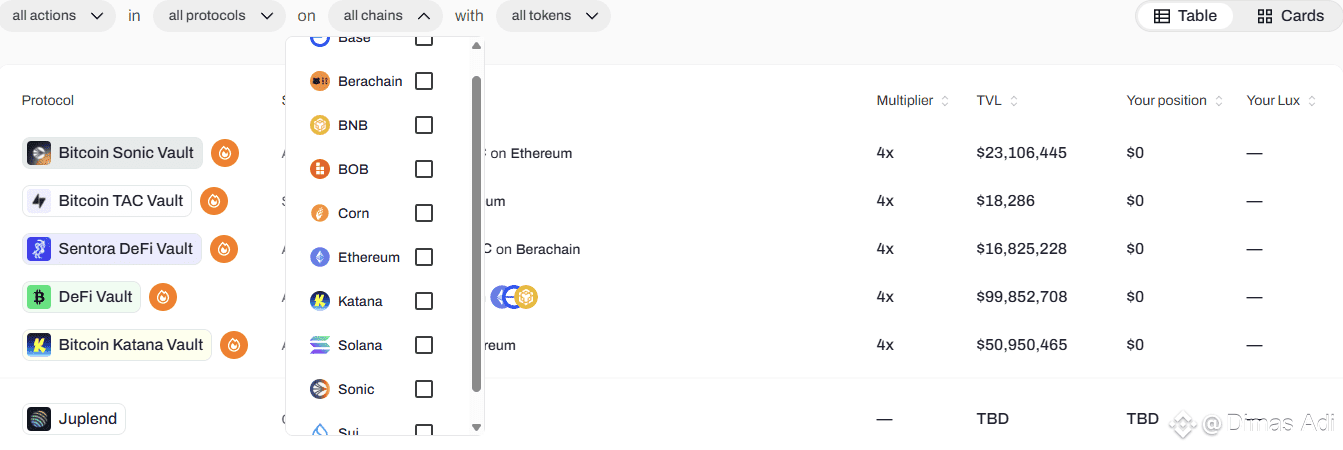The width and height of the screenshot is (1343, 450).
Task: Click the flame icon beside Bitcoin Sonic Vault
Action: pos(225,153)
